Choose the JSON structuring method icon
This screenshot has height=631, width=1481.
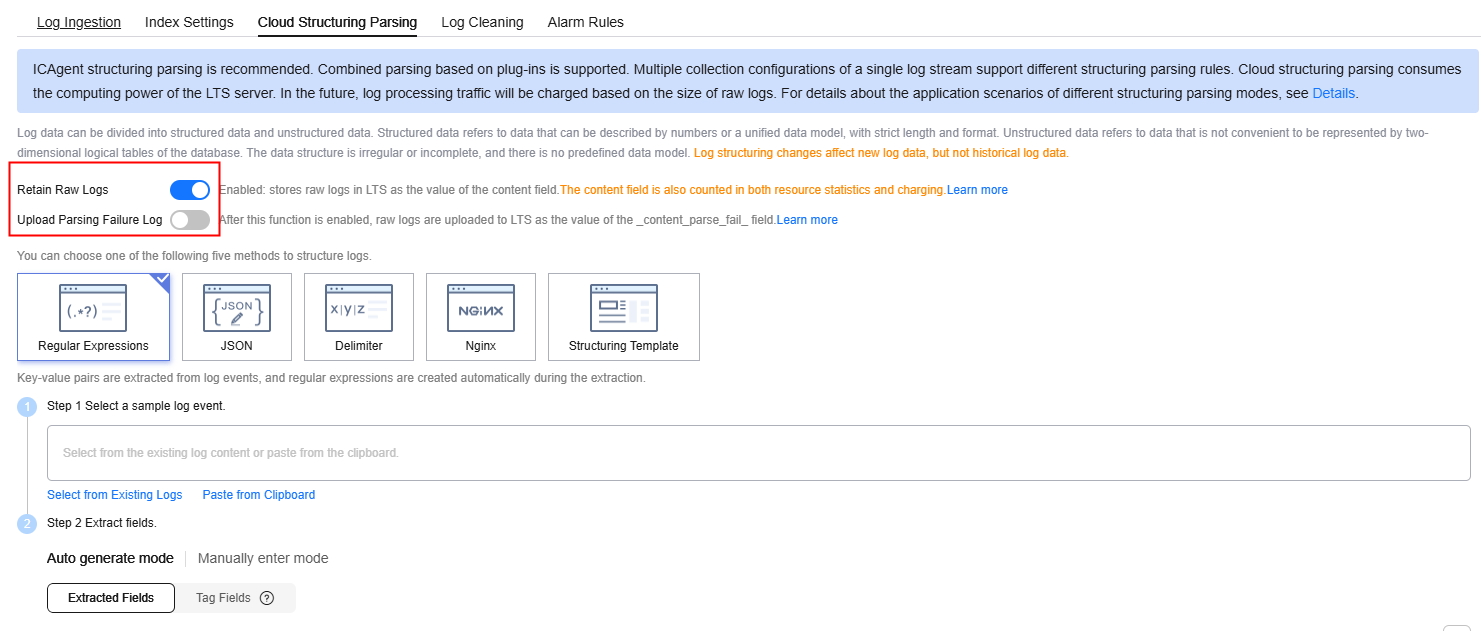pos(237,308)
